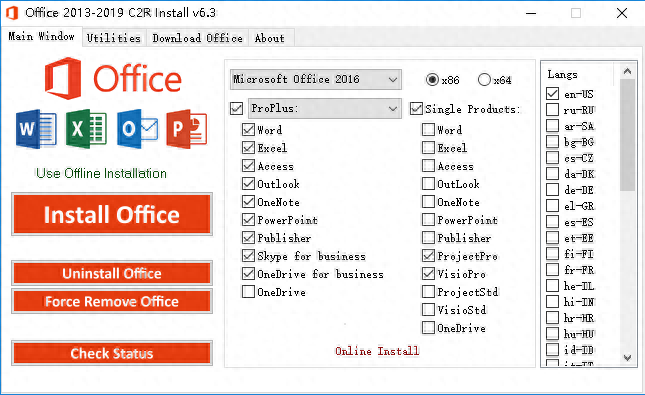Check Excel under Single Products
This screenshot has height=395, width=645.
click(428, 148)
